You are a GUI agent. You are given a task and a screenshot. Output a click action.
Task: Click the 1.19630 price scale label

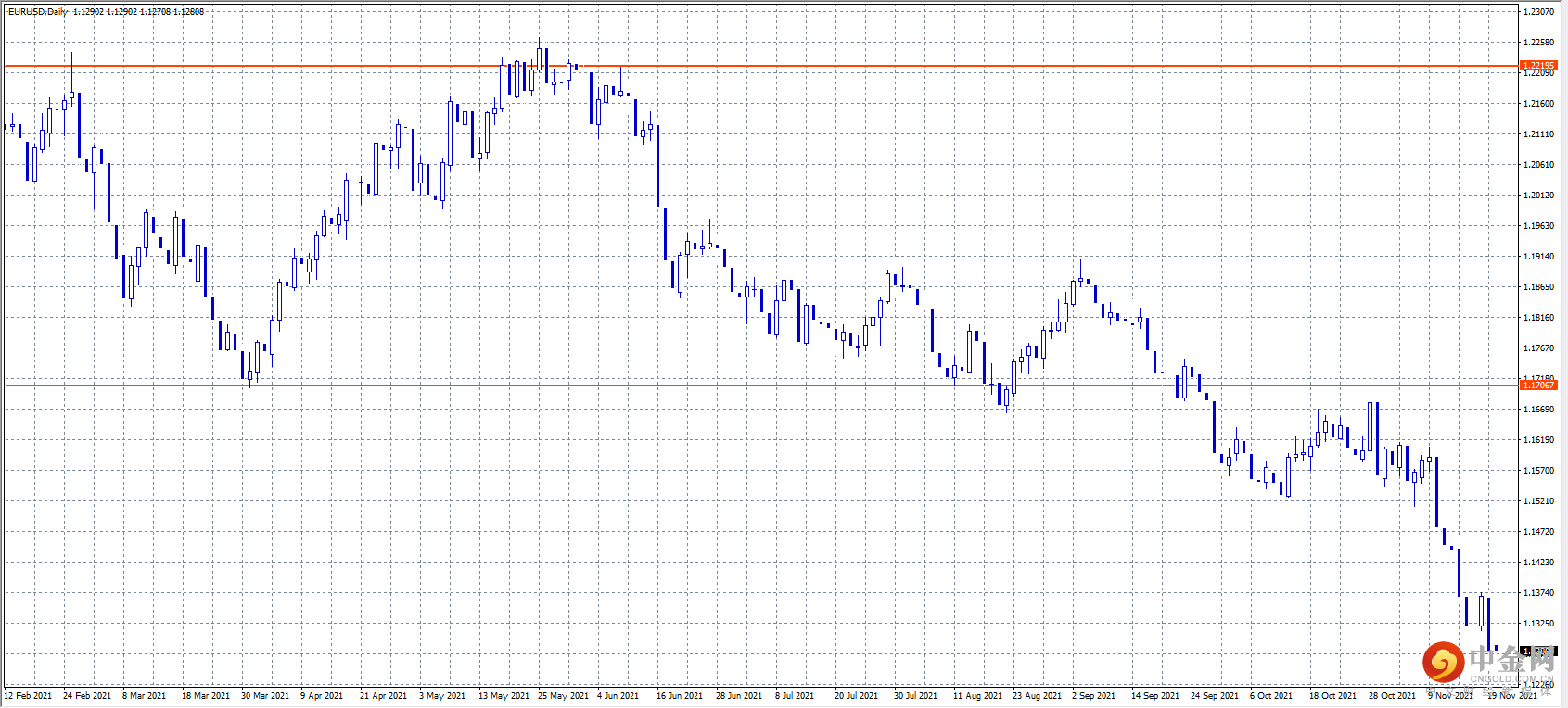[x=1539, y=226]
